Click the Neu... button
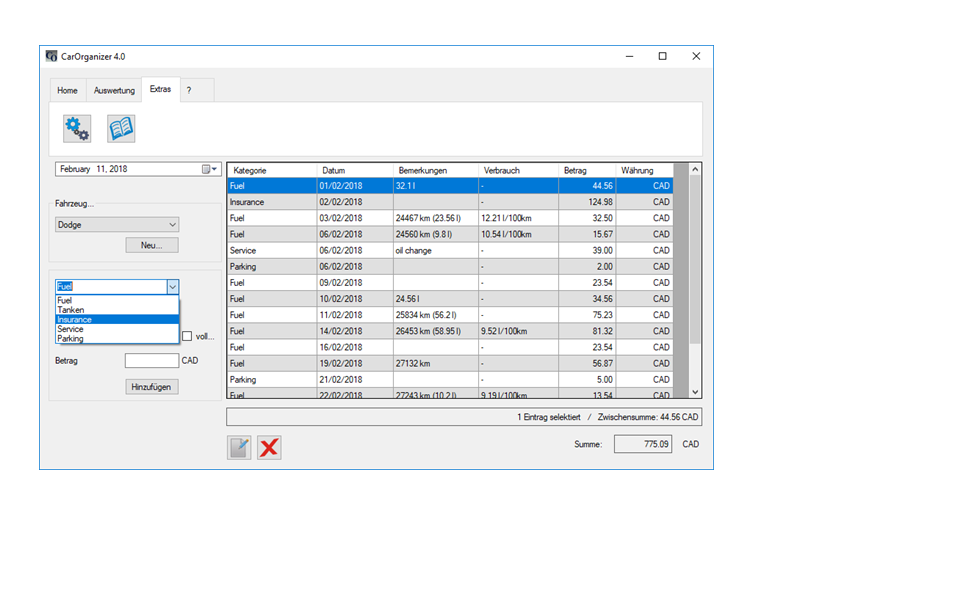The width and height of the screenshot is (960, 600). 152,245
